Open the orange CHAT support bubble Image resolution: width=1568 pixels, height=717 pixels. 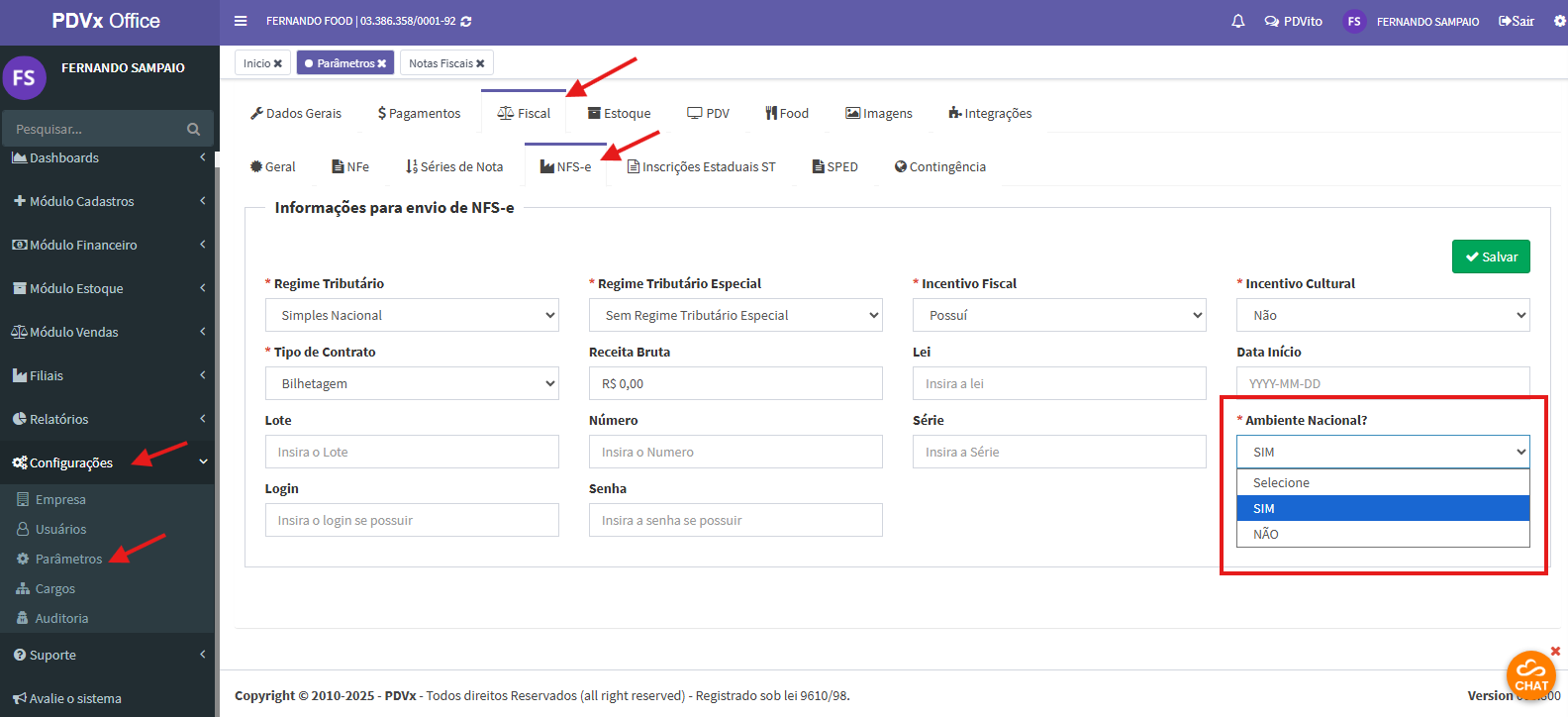coord(1530,674)
